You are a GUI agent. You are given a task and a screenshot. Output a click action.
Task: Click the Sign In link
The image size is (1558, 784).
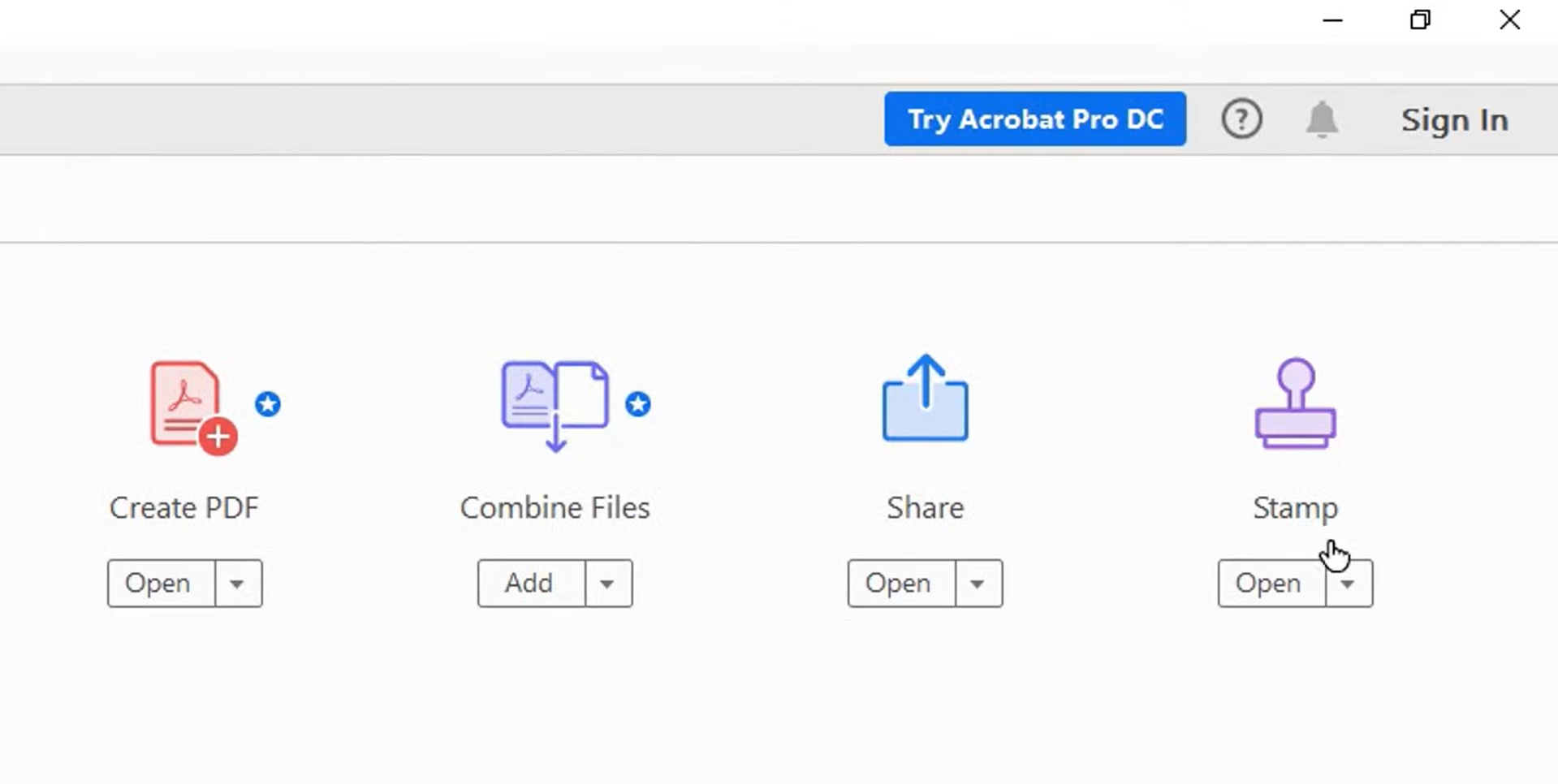(x=1453, y=119)
